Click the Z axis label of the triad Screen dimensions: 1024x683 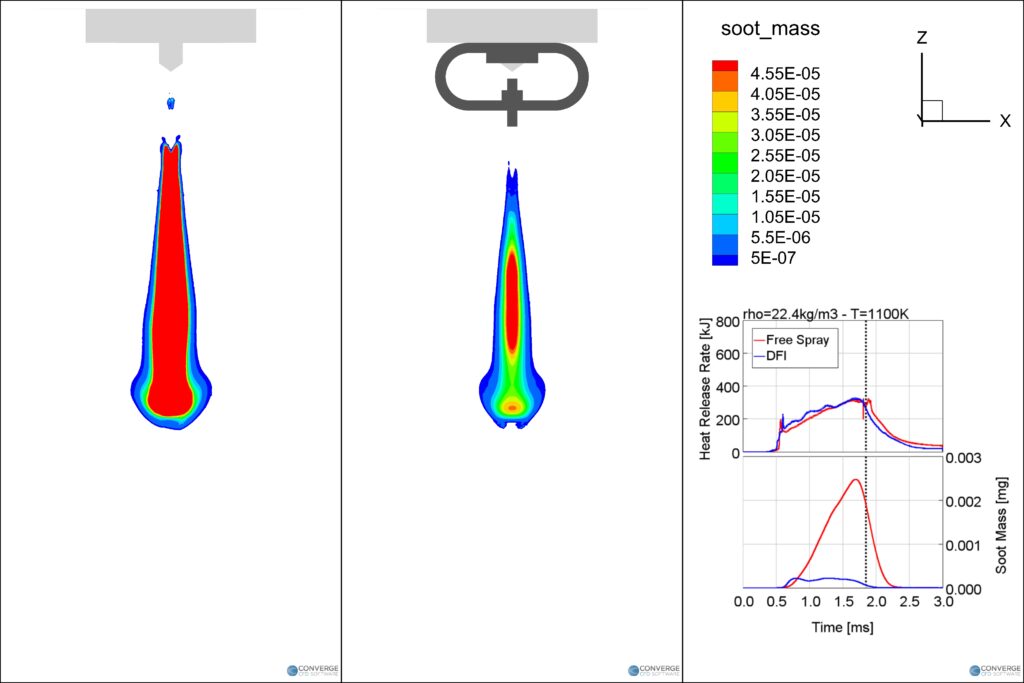[x=922, y=39]
